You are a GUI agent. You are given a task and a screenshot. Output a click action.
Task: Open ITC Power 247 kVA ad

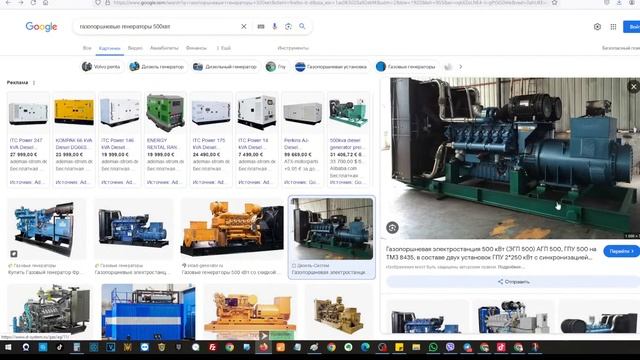[x=28, y=140]
